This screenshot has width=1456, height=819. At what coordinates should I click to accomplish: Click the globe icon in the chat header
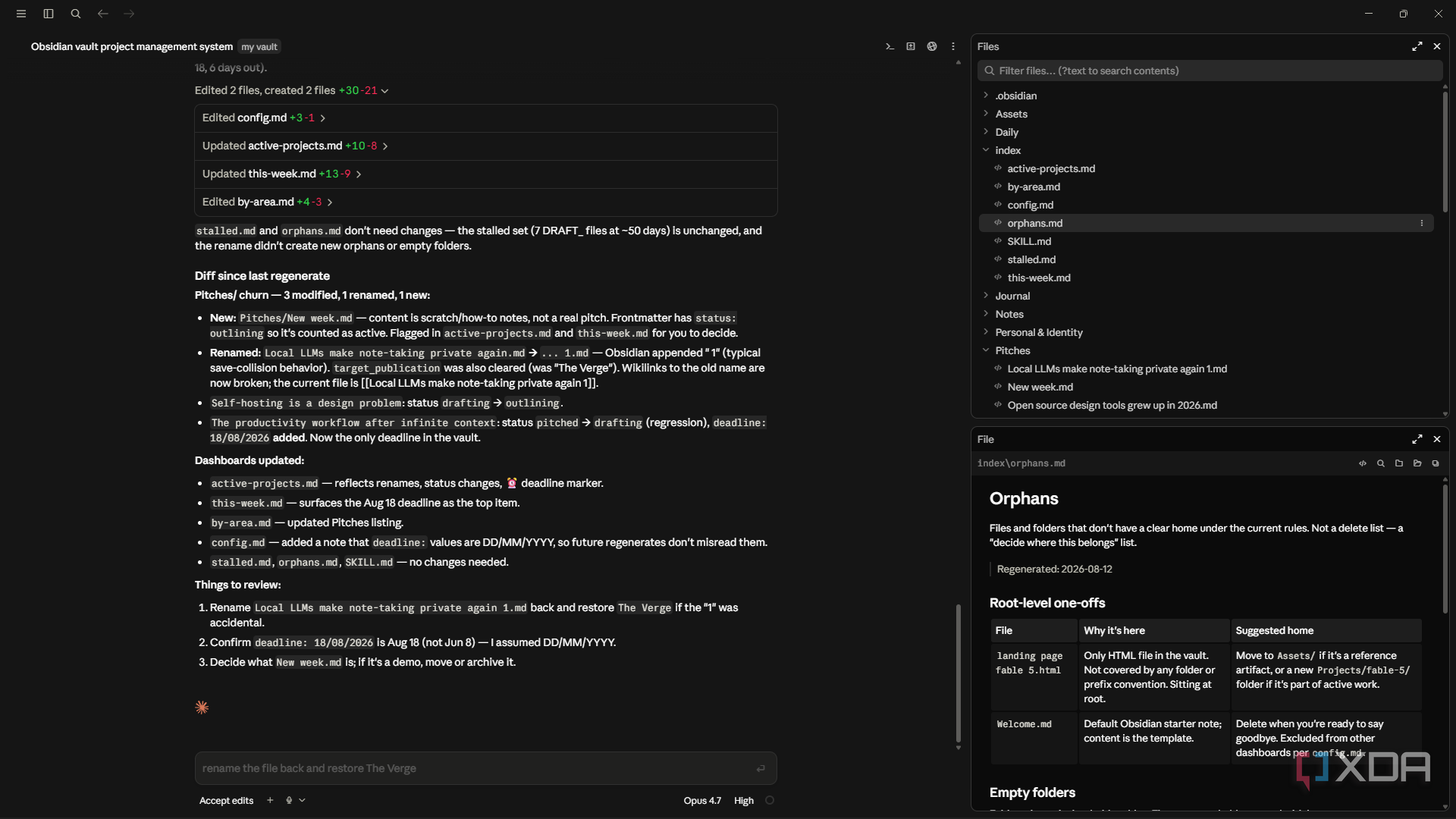coord(932,46)
